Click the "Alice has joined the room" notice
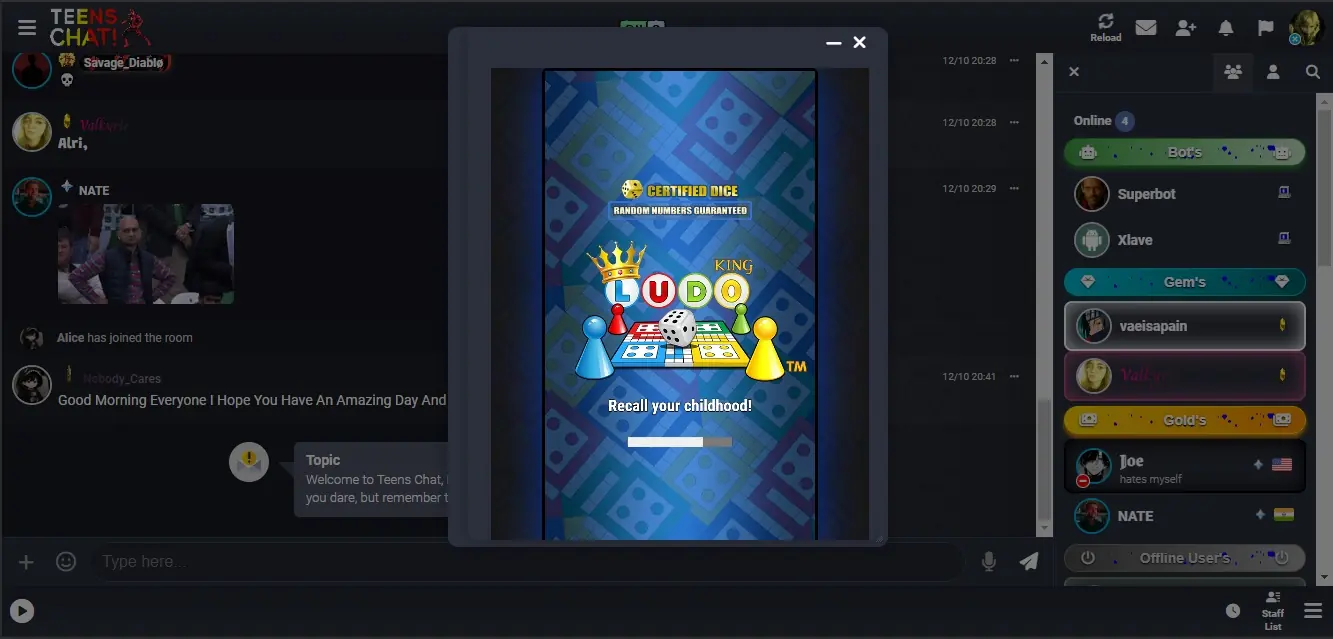This screenshot has height=639, width=1333. coord(125,338)
